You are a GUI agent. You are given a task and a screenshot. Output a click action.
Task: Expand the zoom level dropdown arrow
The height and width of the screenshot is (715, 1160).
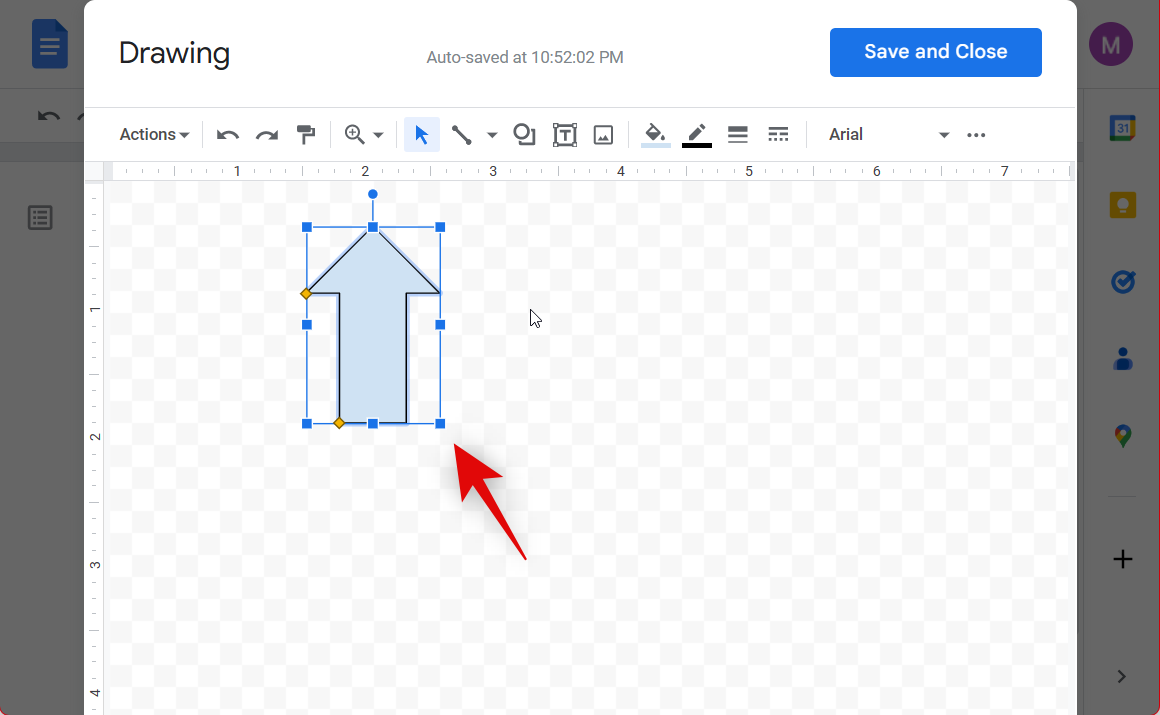[x=378, y=135]
